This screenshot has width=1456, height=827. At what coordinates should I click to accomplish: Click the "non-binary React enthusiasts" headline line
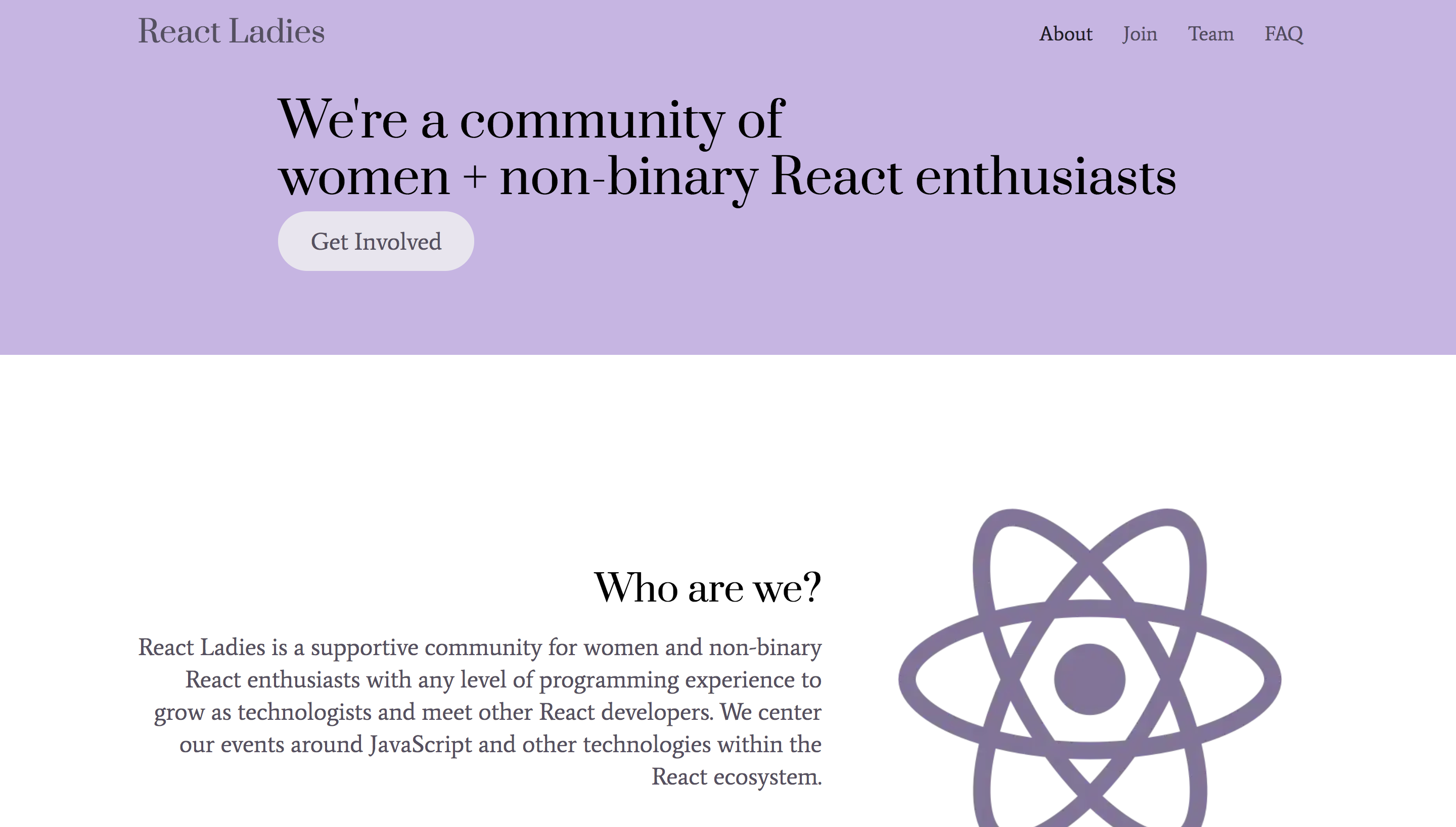tap(838, 177)
